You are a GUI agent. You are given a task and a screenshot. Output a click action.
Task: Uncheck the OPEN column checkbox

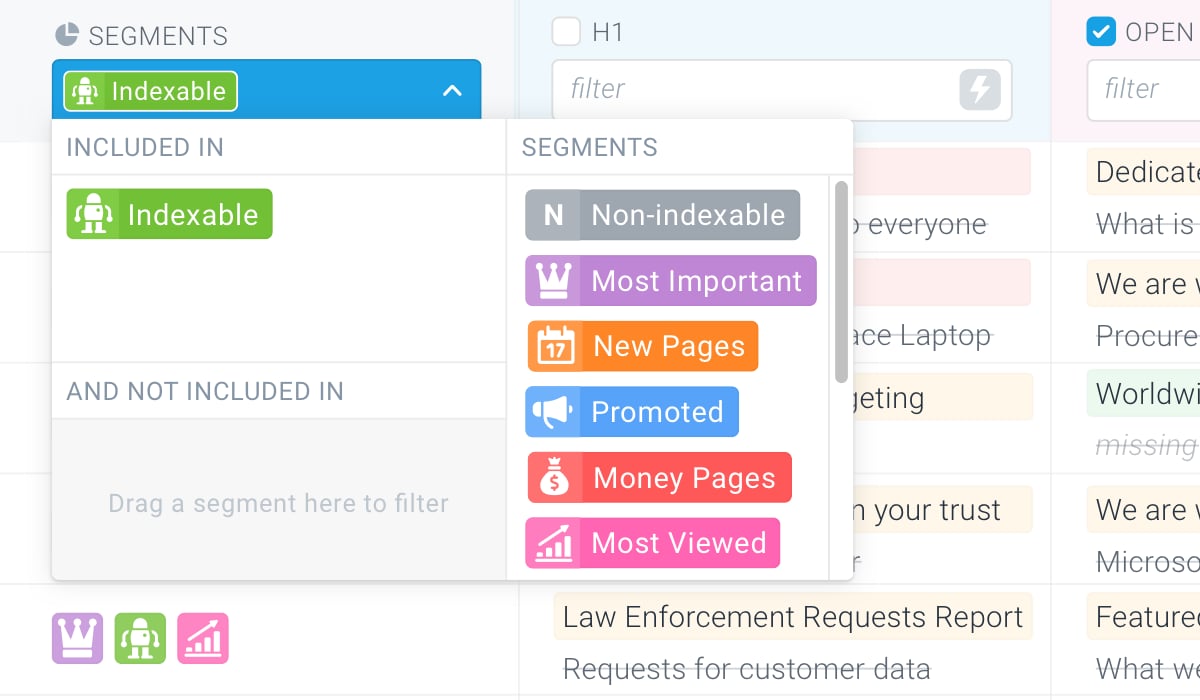click(1101, 32)
